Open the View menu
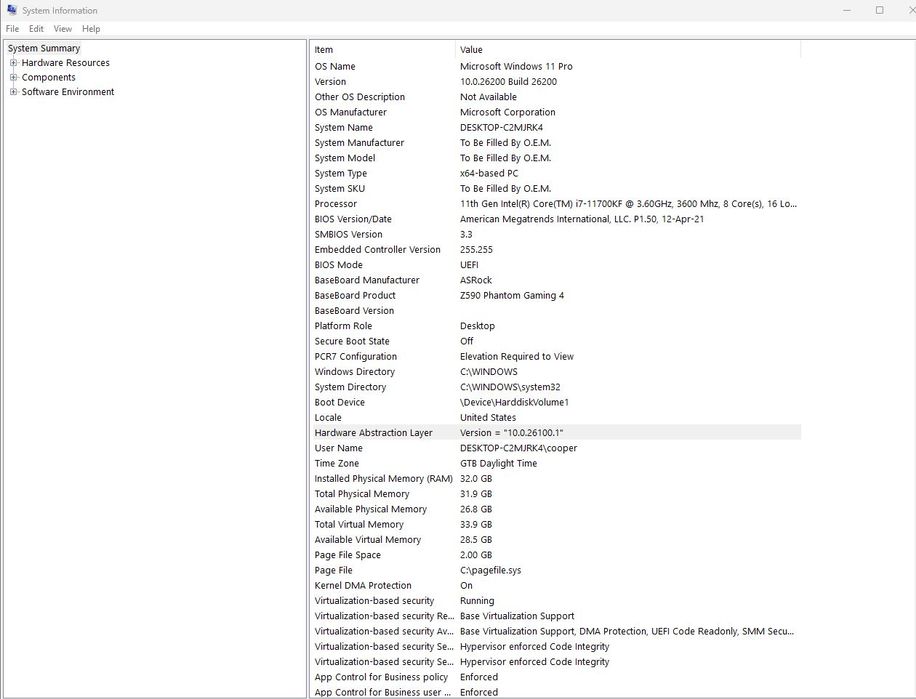Image resolution: width=916 pixels, height=699 pixels. click(x=63, y=29)
